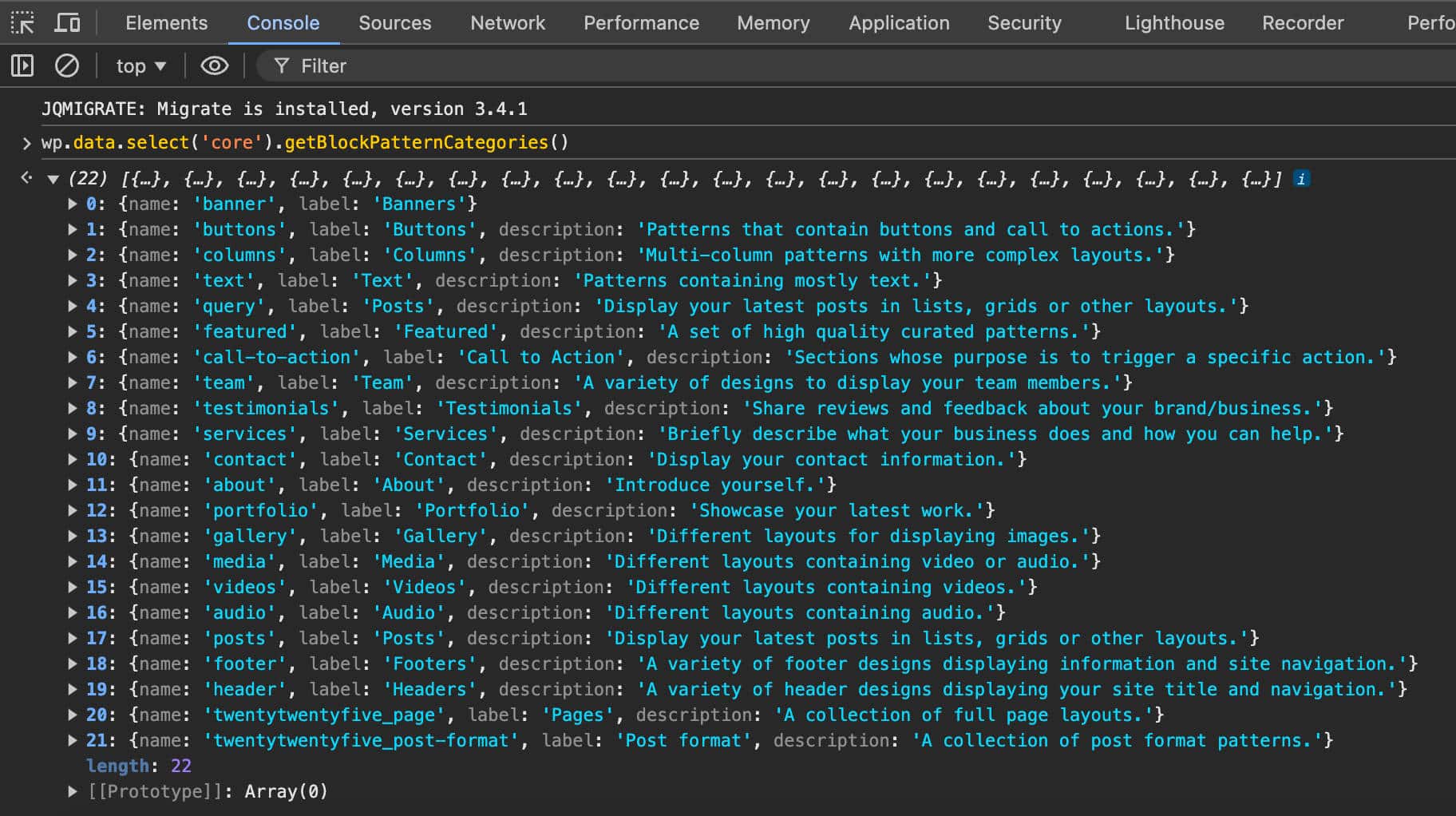Toggle the device toolbar icon

click(x=67, y=23)
